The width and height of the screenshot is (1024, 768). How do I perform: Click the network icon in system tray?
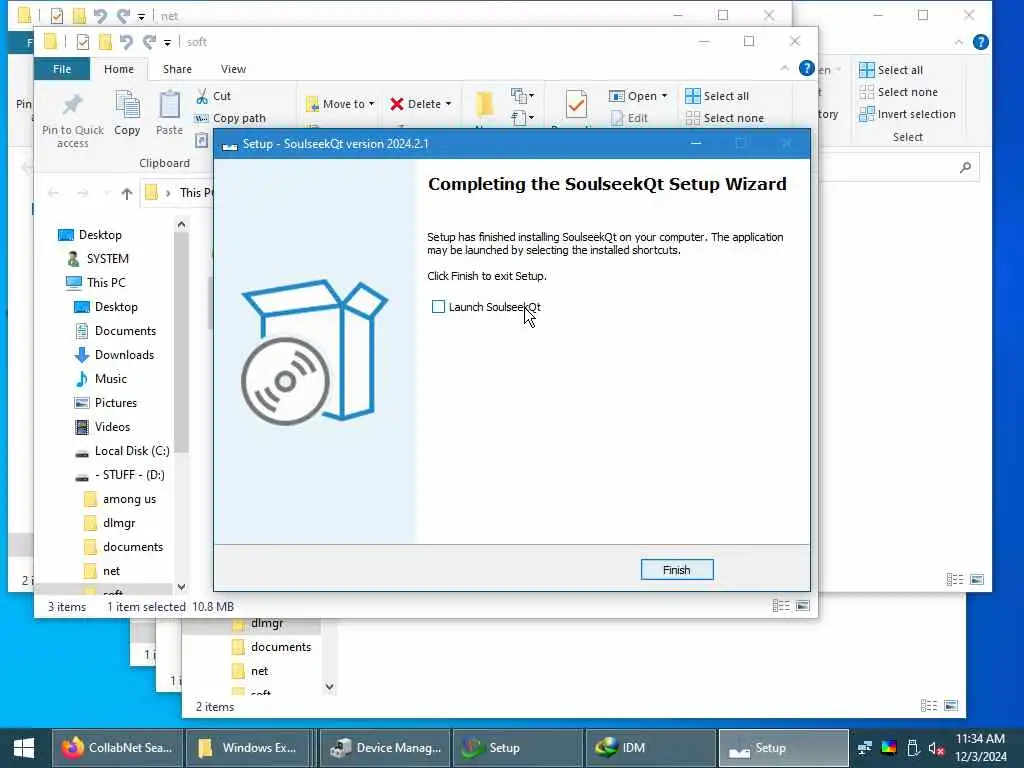(865, 748)
